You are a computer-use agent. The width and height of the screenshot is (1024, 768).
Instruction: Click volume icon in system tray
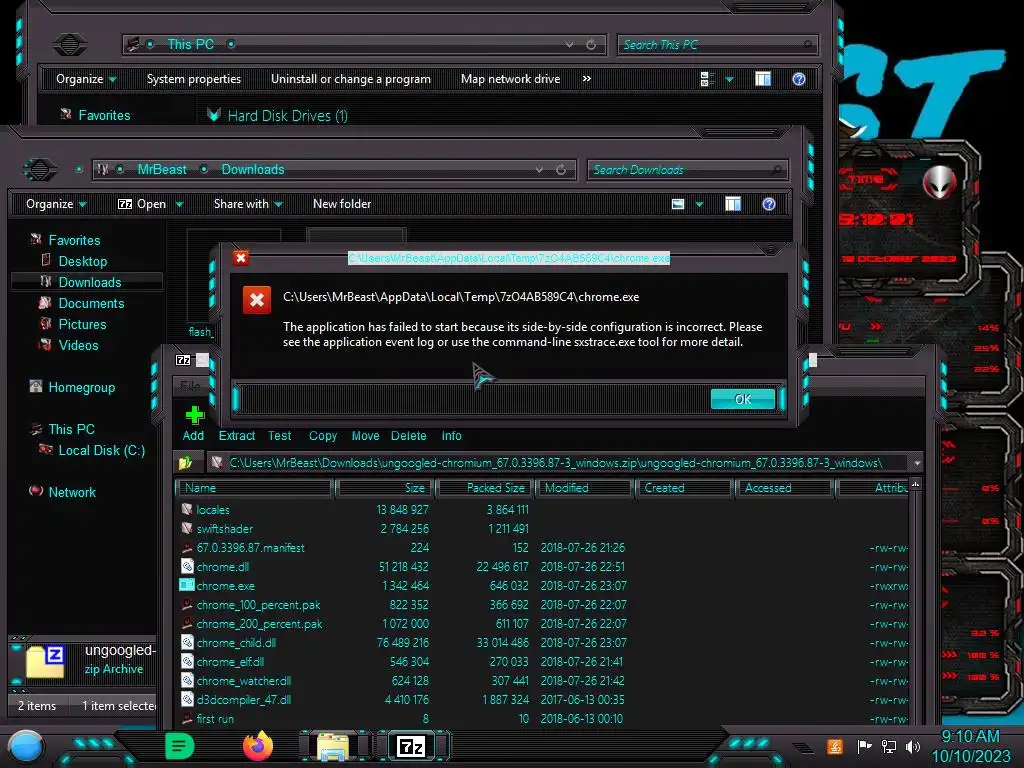coord(912,746)
